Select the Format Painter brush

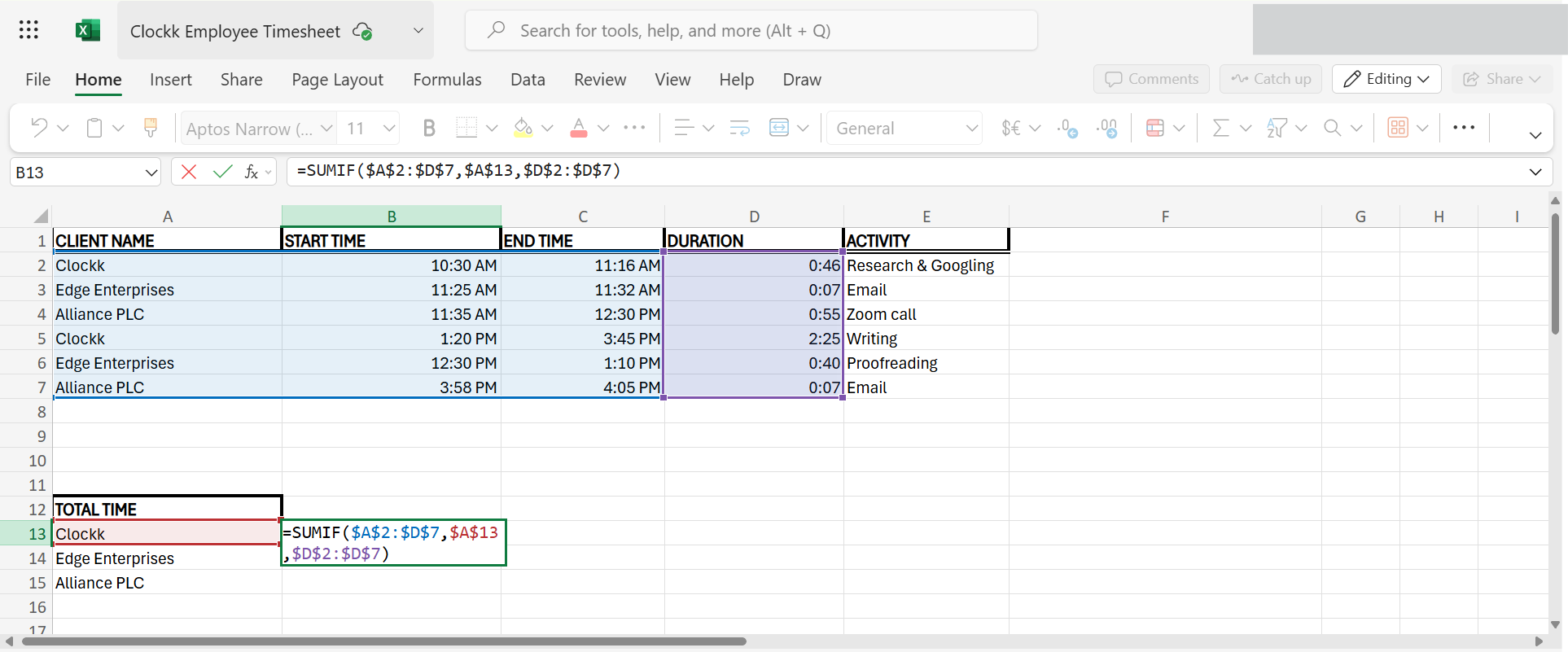pyautogui.click(x=151, y=128)
